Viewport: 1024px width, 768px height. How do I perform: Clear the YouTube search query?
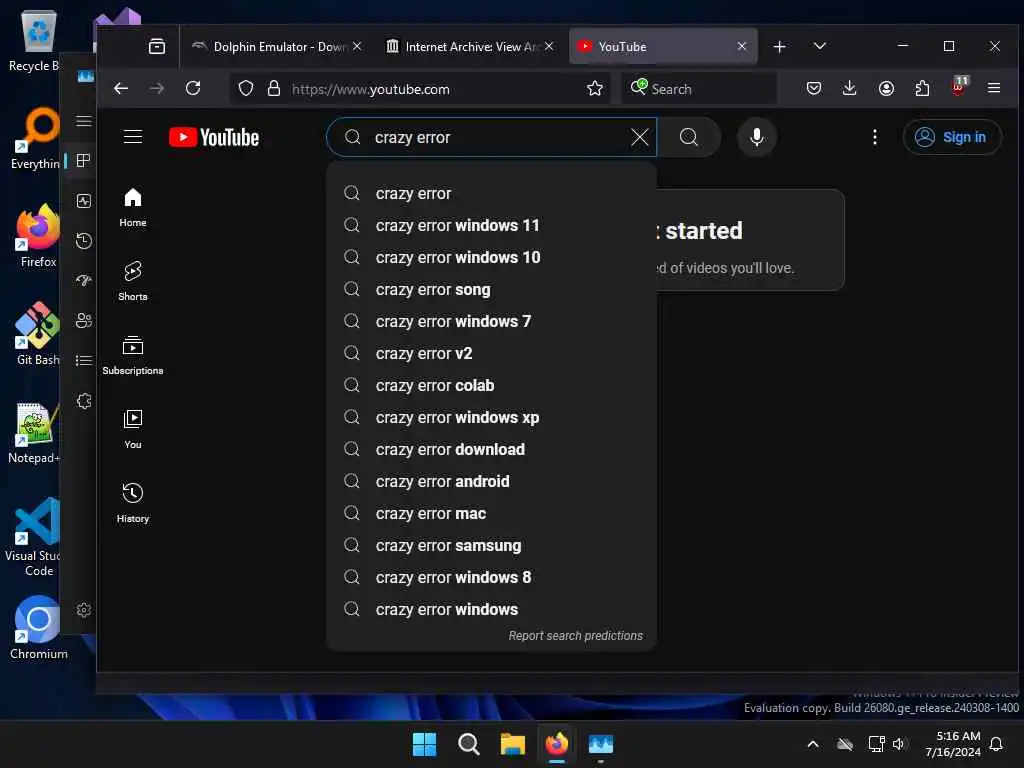point(639,137)
